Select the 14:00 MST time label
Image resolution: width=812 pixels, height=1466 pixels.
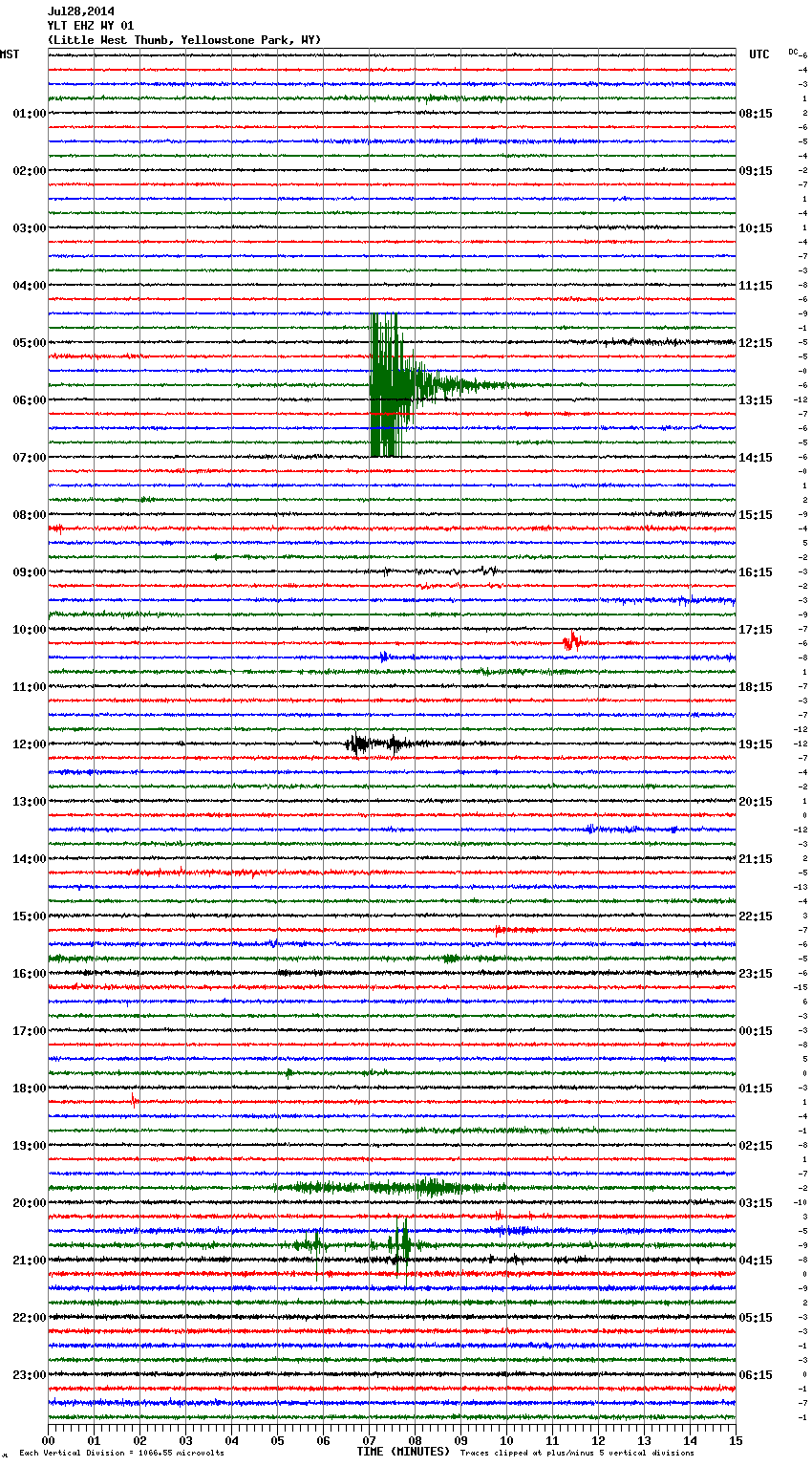coord(30,859)
